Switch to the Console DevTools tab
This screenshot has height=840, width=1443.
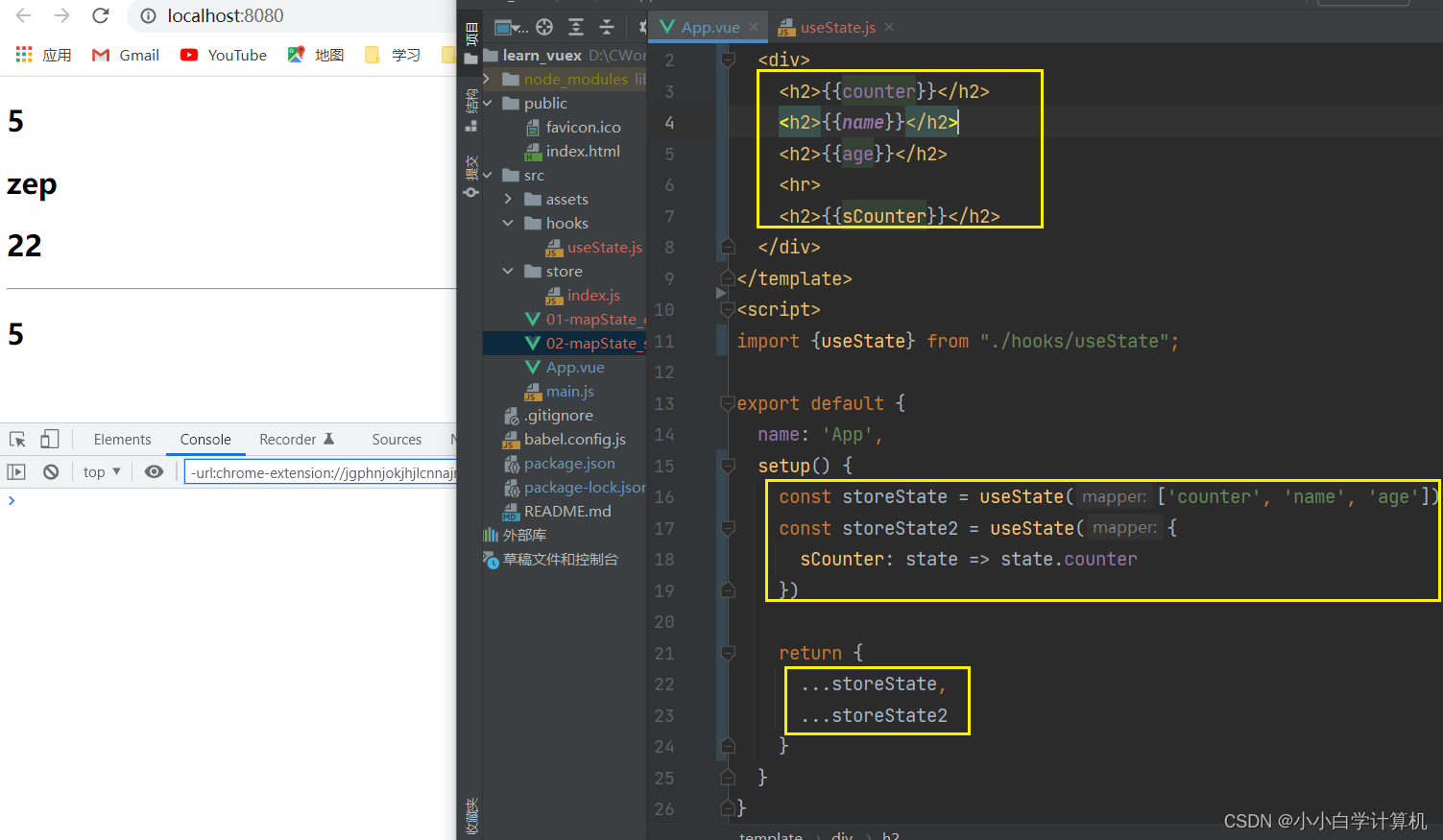click(205, 440)
